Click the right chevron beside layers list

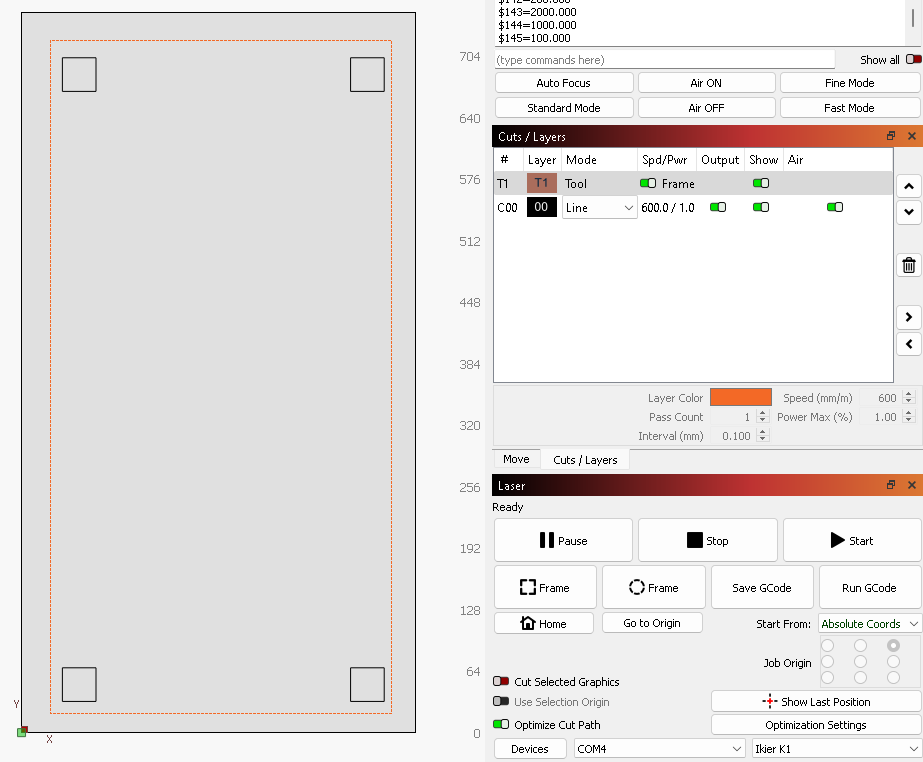point(908,318)
